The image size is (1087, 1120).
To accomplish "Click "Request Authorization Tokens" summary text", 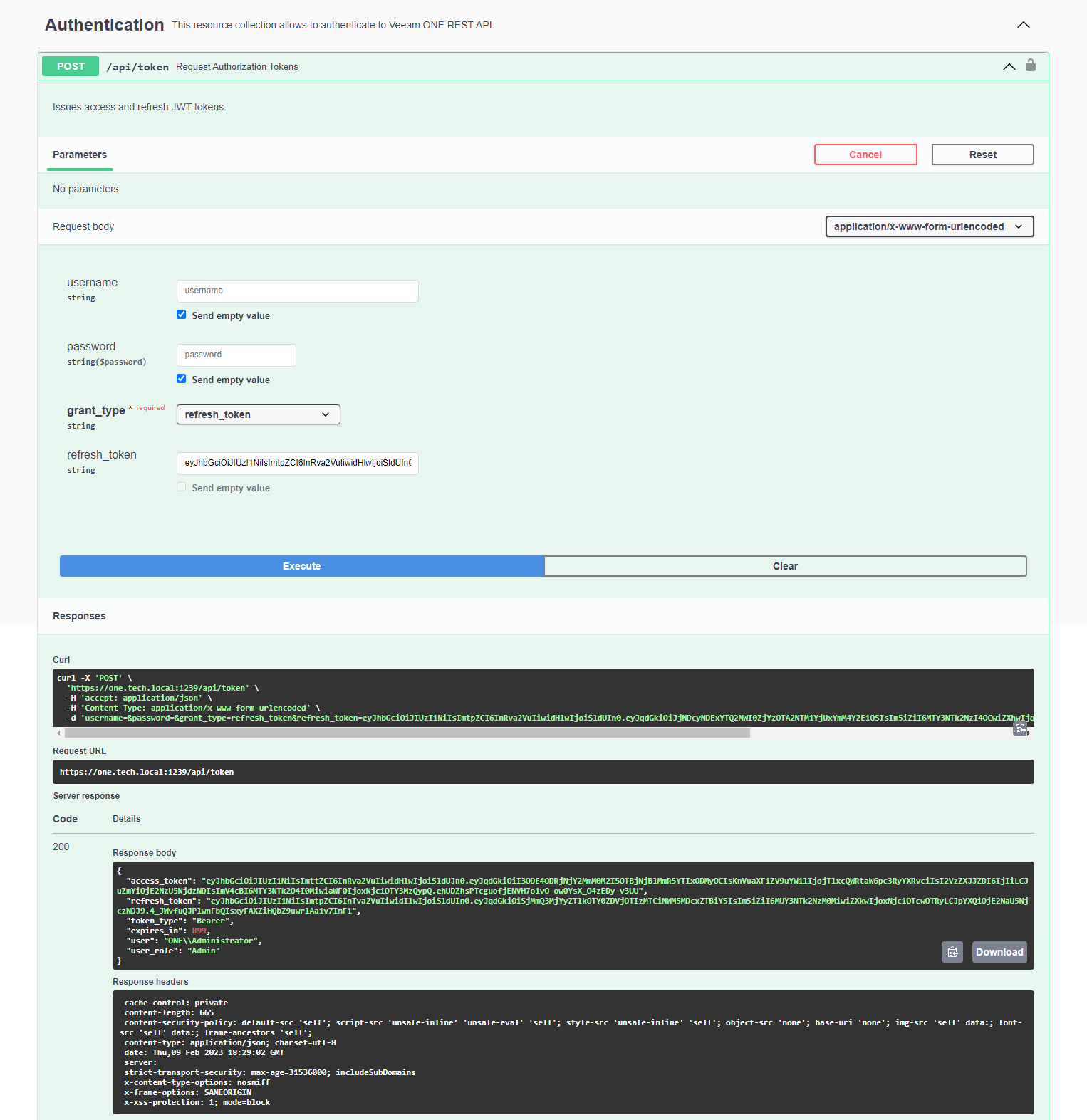I will click(237, 66).
